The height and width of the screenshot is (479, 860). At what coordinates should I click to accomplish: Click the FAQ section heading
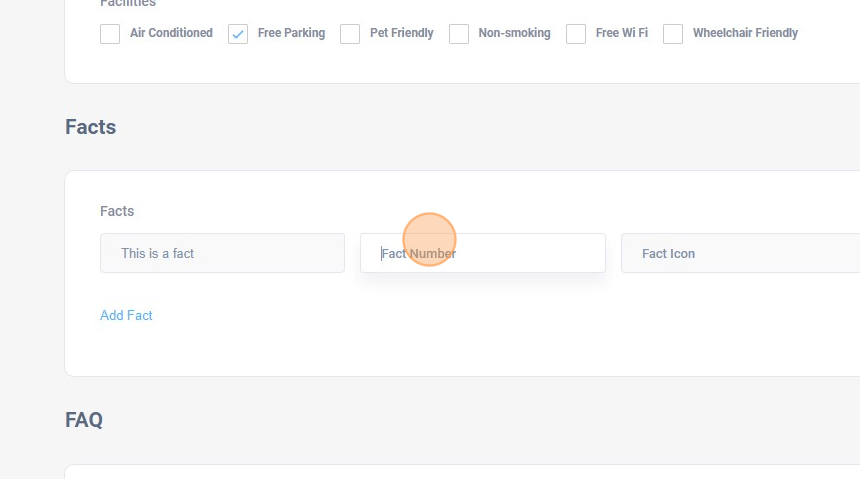(84, 420)
